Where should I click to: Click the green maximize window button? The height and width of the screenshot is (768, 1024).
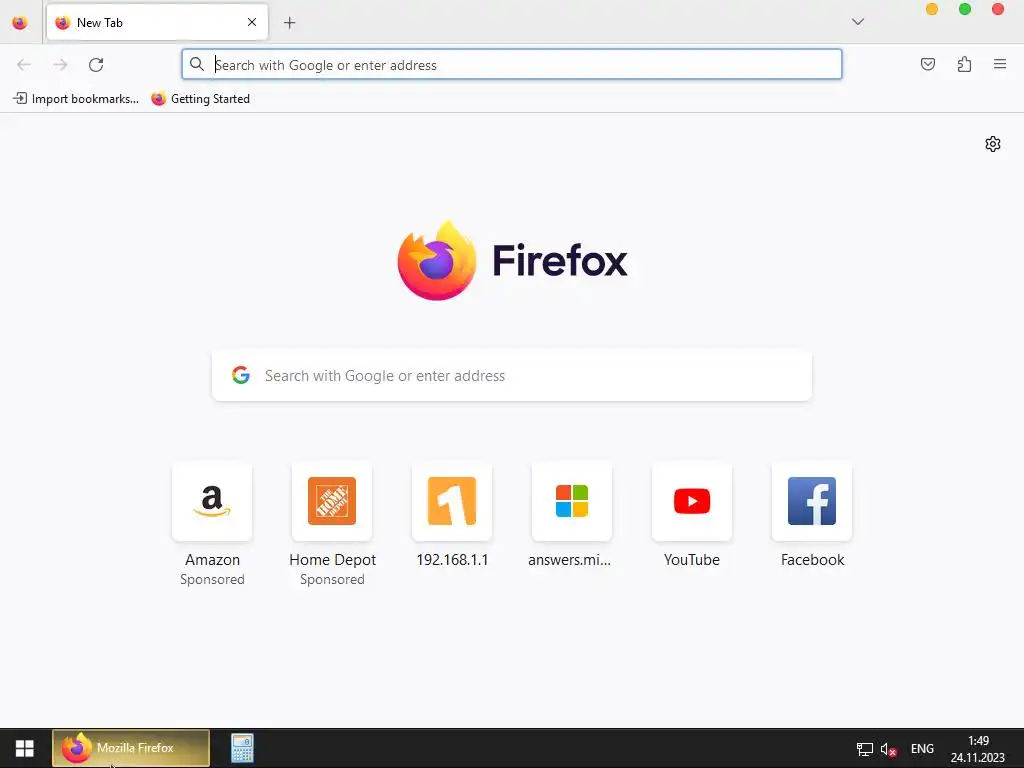point(965,9)
